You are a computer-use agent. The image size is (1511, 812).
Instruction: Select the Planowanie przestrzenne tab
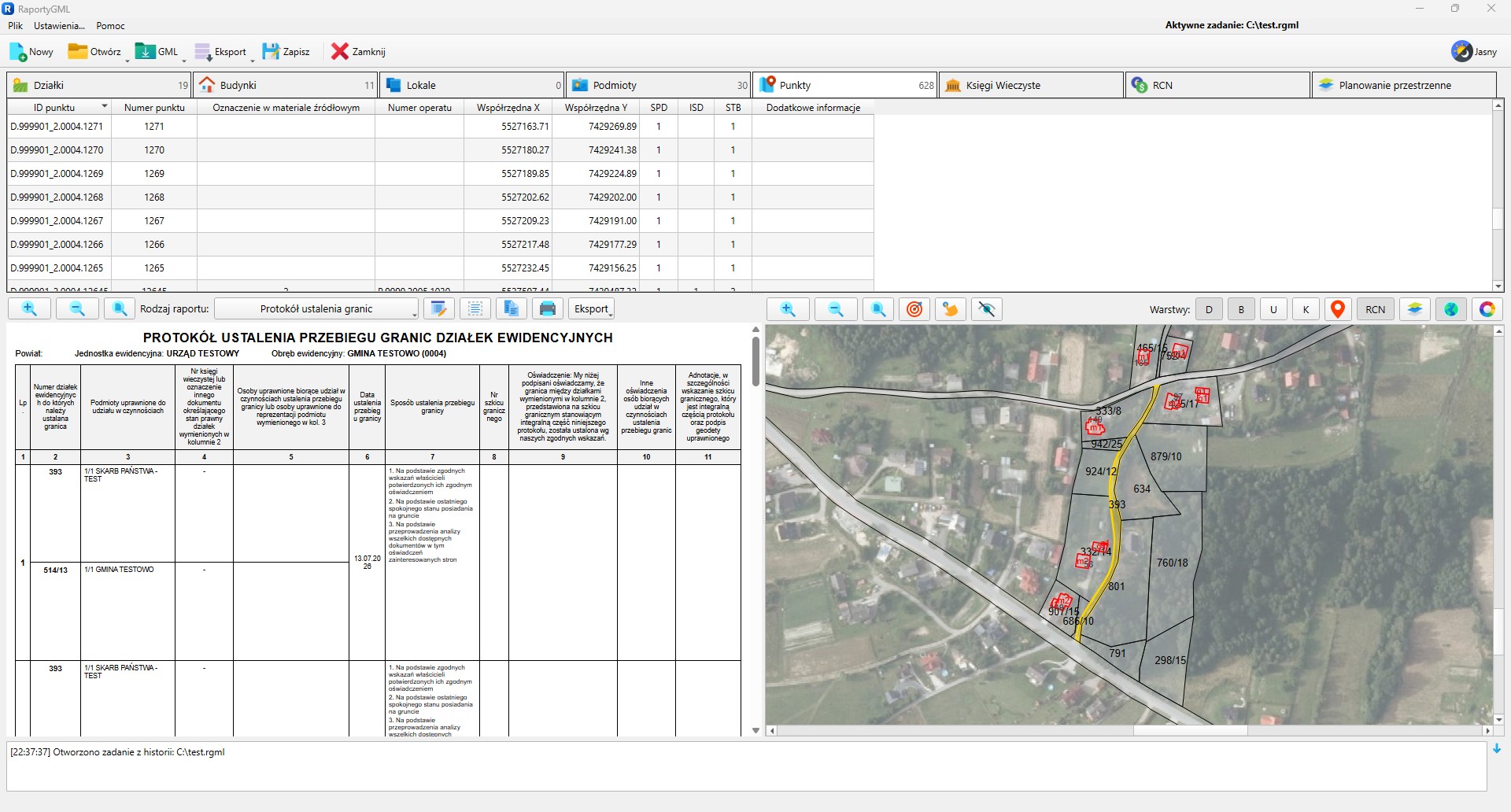coord(1404,85)
